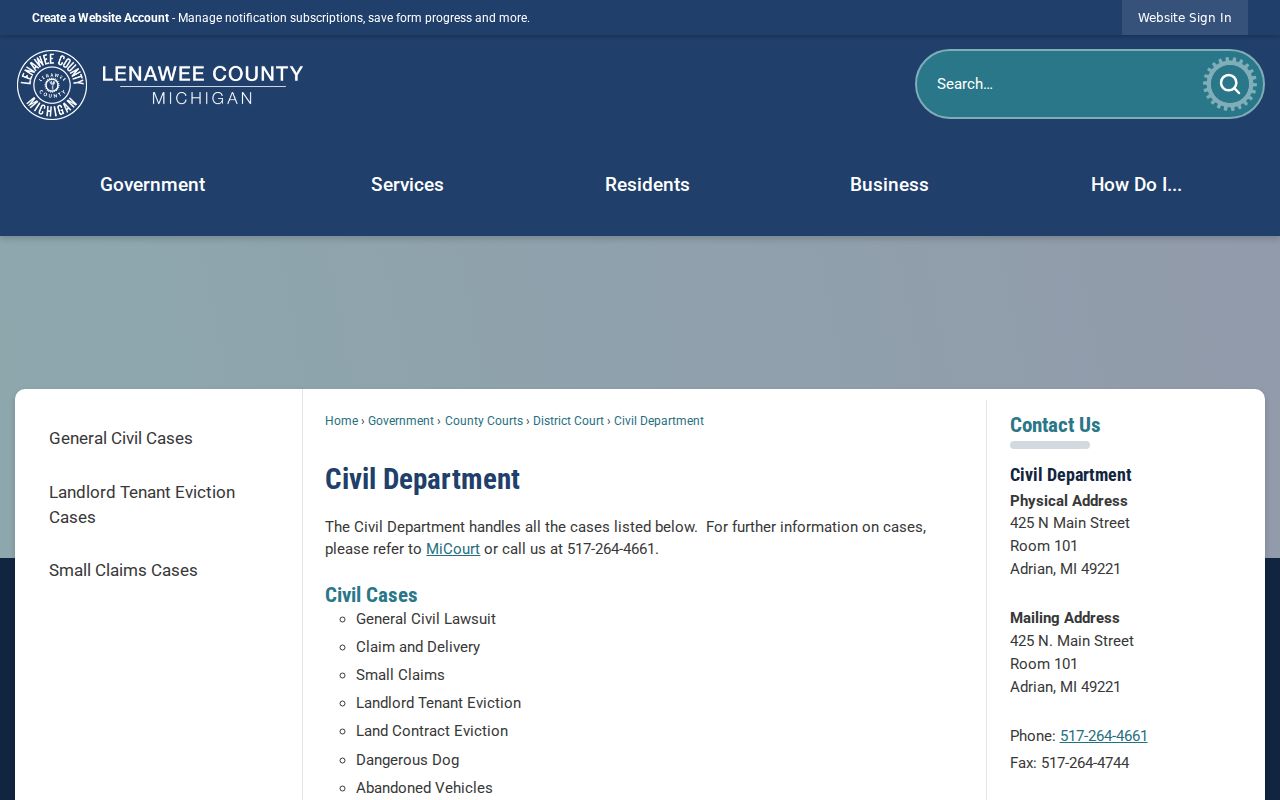Screen dimensions: 1280x800
Task: Click the Website Sign In button
Action: click(1184, 17)
